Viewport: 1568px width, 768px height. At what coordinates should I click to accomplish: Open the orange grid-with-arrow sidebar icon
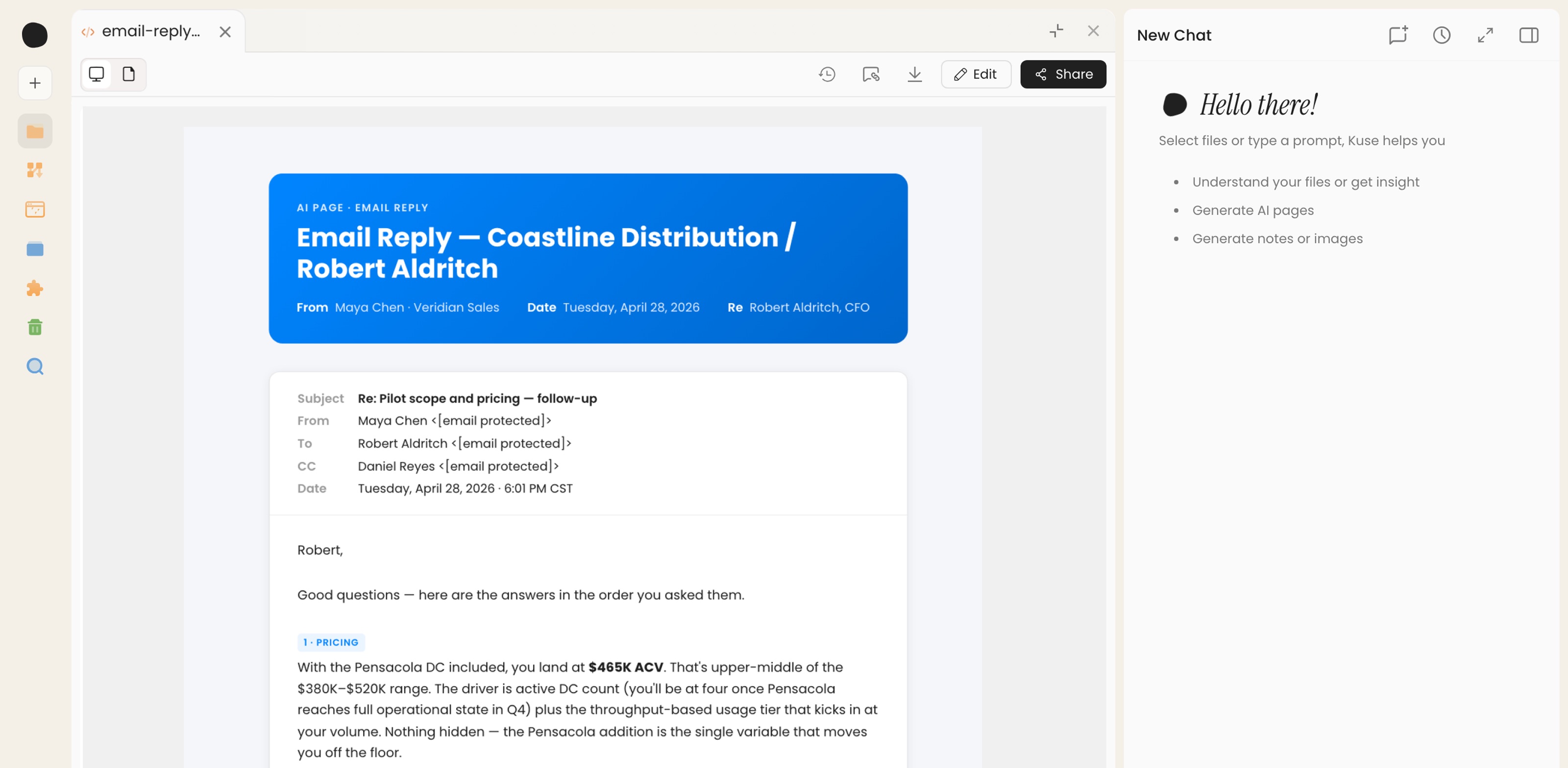click(35, 170)
